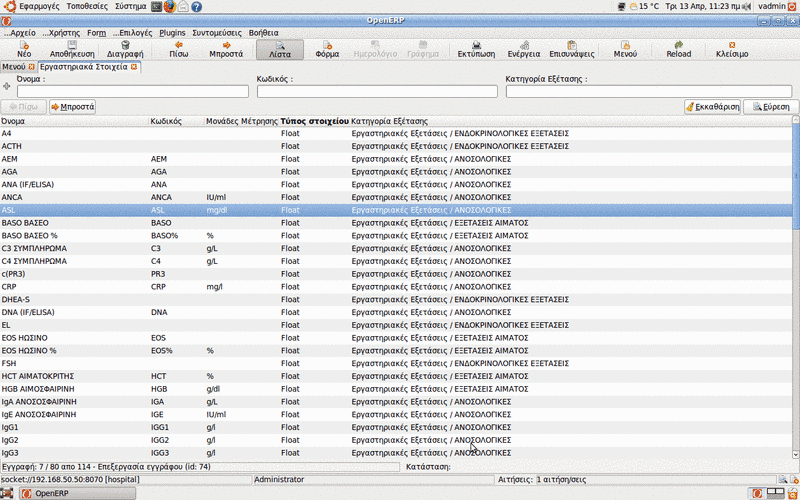Open Επισυνάψεις attachments
The image size is (800, 500).
click(x=571, y=49)
